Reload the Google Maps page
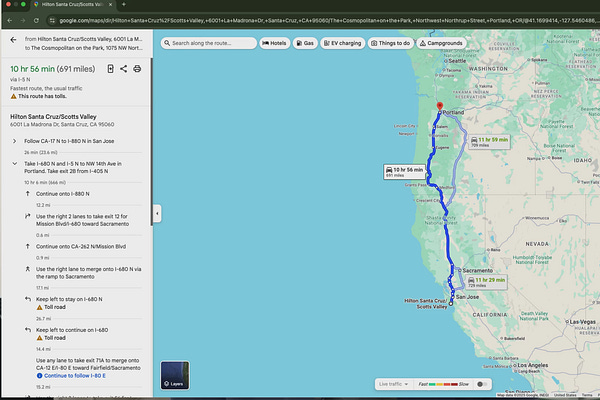Viewport: 600px width, 400px height. (x=36, y=21)
